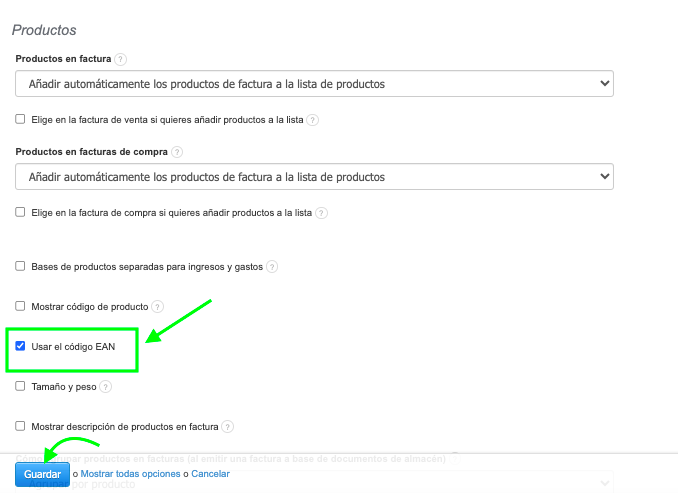
Task: Open help tooltip for factura de venta option
Action: click(x=312, y=120)
